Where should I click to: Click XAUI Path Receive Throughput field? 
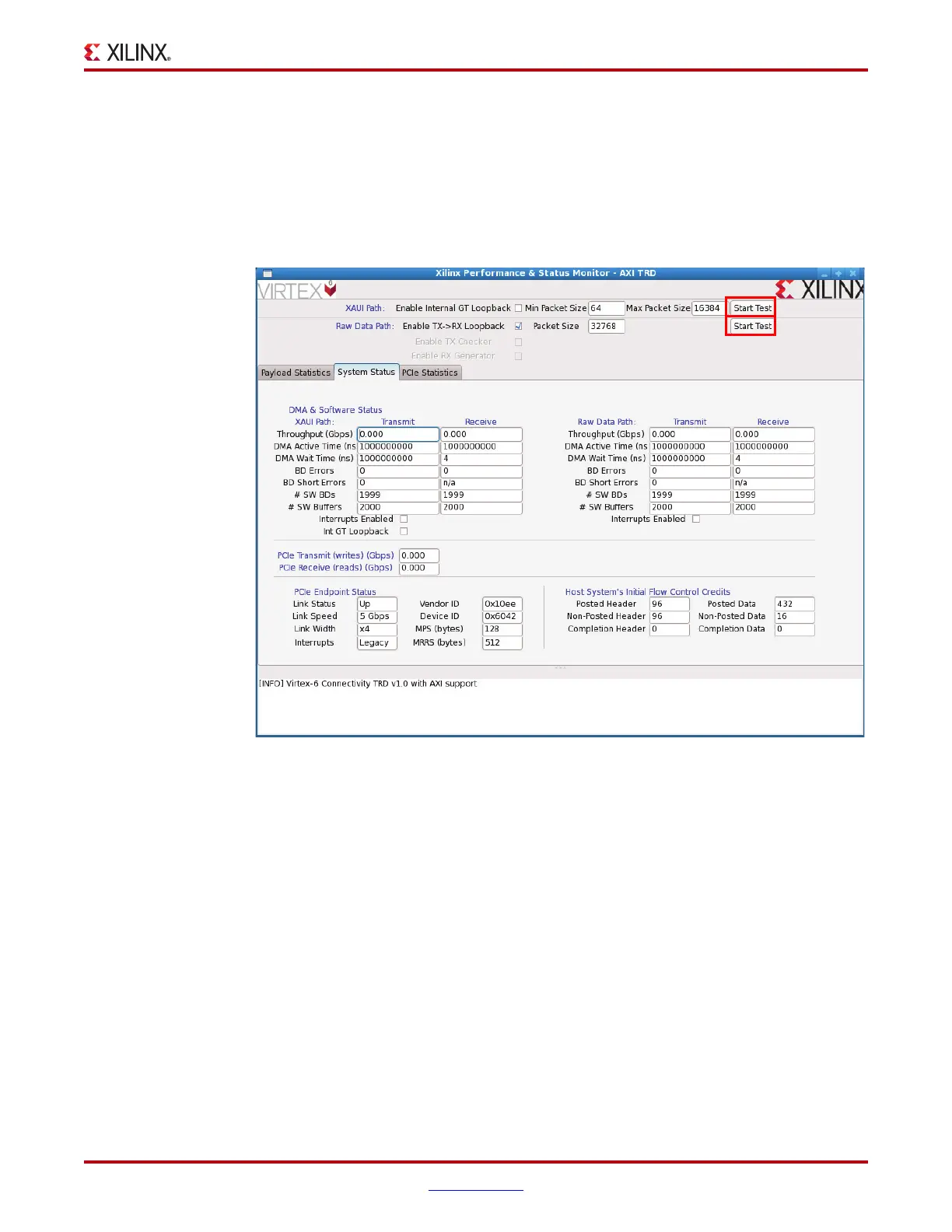pyautogui.click(x=481, y=434)
